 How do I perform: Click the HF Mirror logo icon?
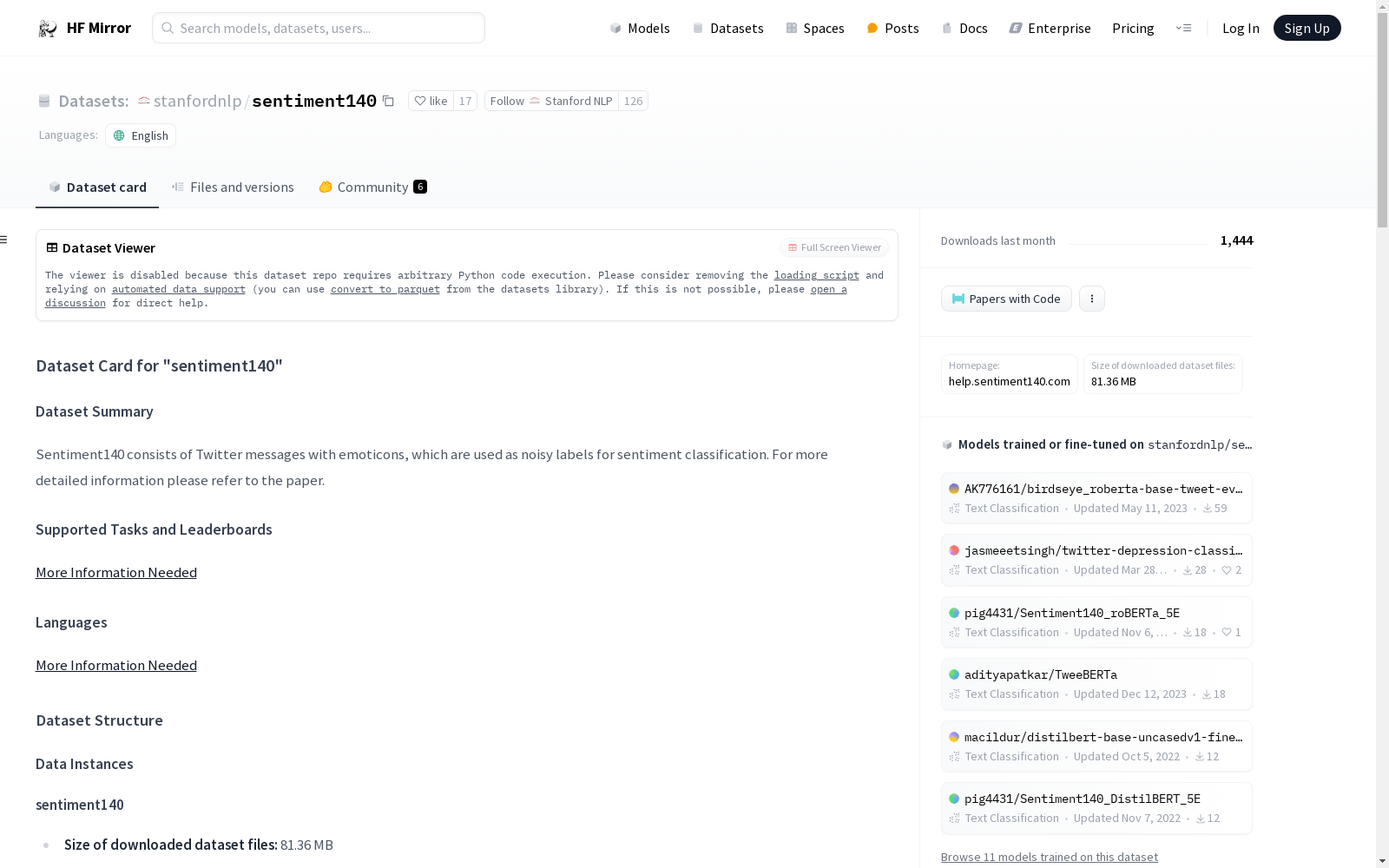point(48,29)
